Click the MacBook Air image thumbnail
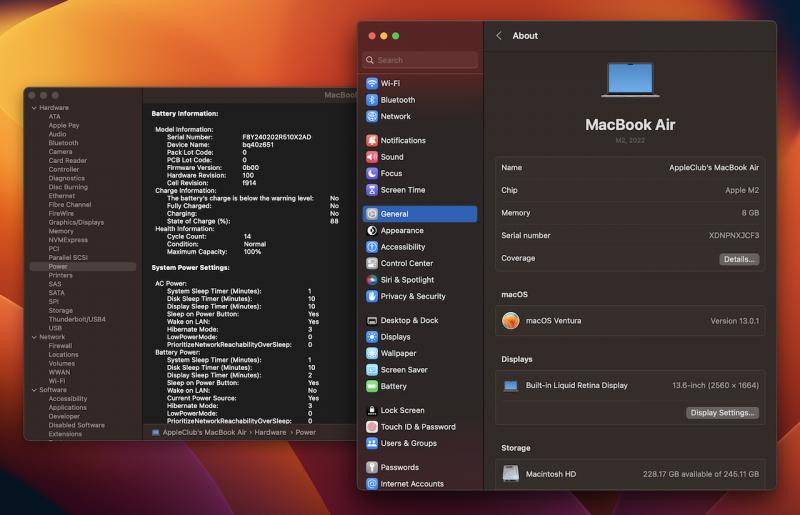The width and height of the screenshot is (800, 515). pyautogui.click(x=630, y=80)
